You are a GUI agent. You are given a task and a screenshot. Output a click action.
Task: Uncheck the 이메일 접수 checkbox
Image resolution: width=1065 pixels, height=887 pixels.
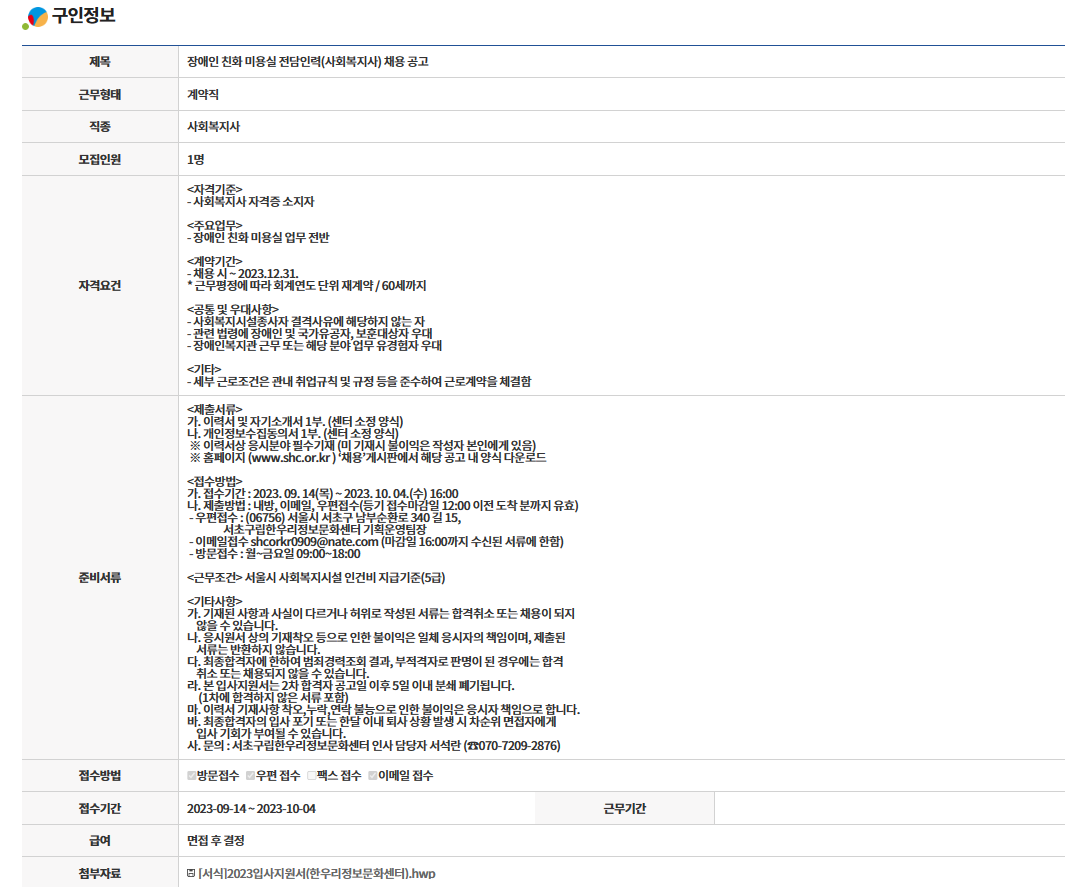click(x=372, y=775)
